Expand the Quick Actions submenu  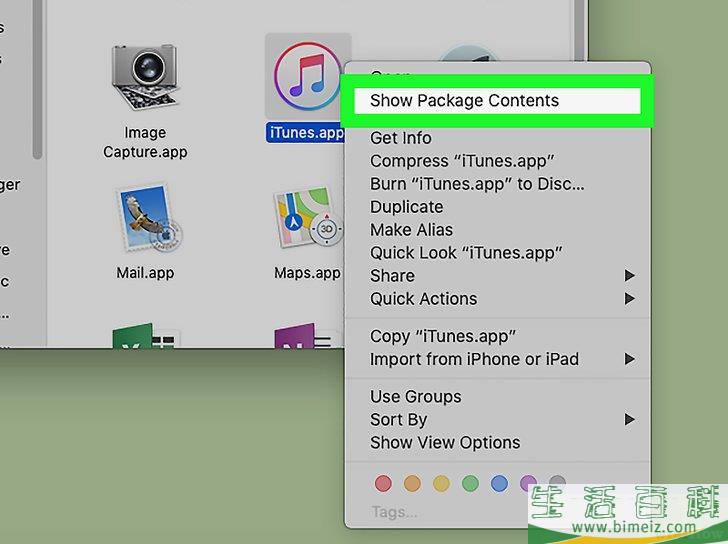pos(497,298)
